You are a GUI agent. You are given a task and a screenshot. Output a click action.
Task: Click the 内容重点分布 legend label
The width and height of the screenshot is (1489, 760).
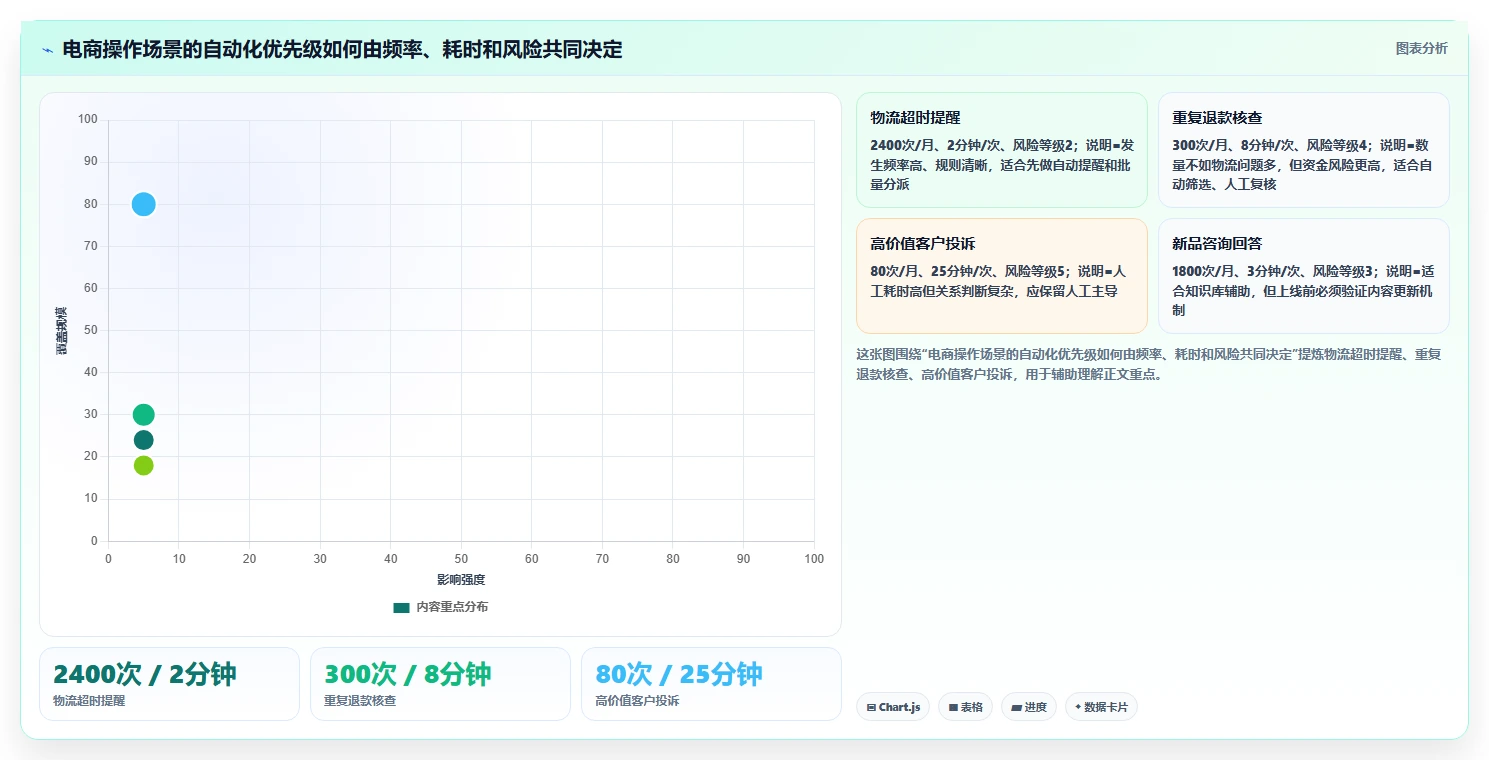pos(452,607)
